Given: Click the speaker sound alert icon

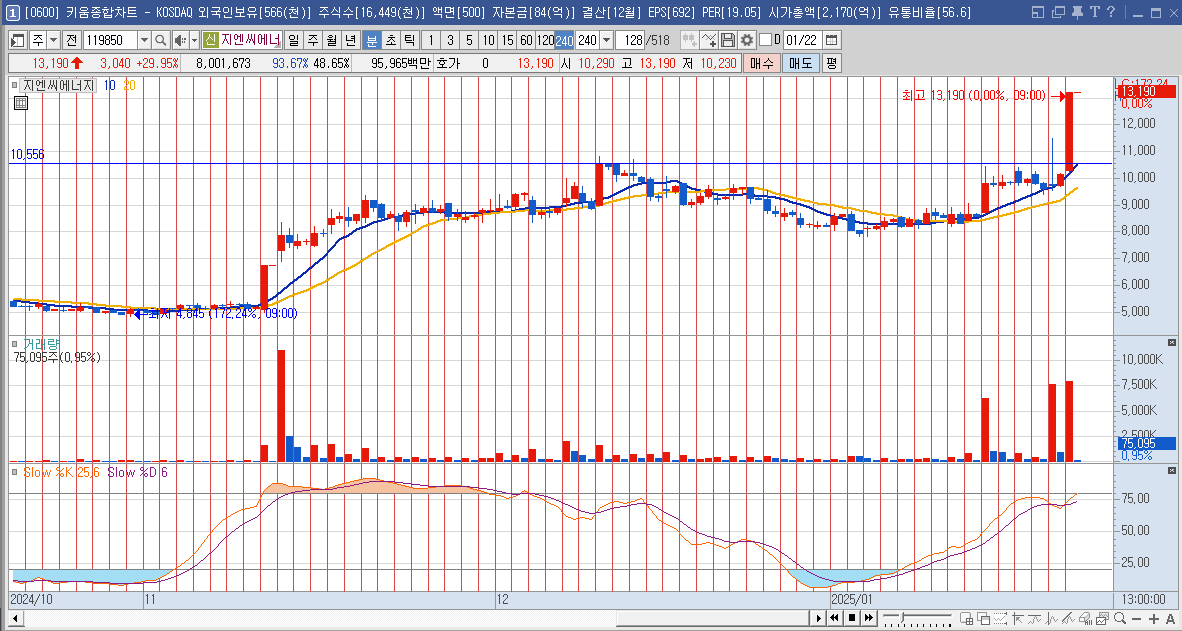Looking at the screenshot, I should point(179,40).
